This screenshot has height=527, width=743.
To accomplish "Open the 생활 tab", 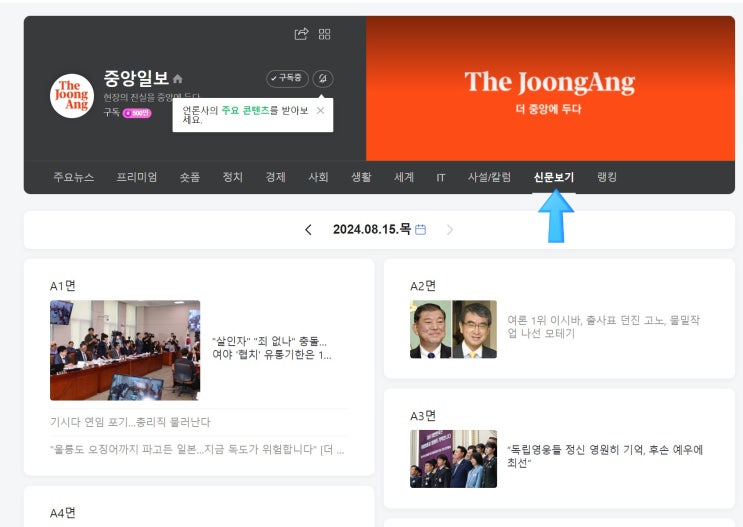I will [361, 177].
